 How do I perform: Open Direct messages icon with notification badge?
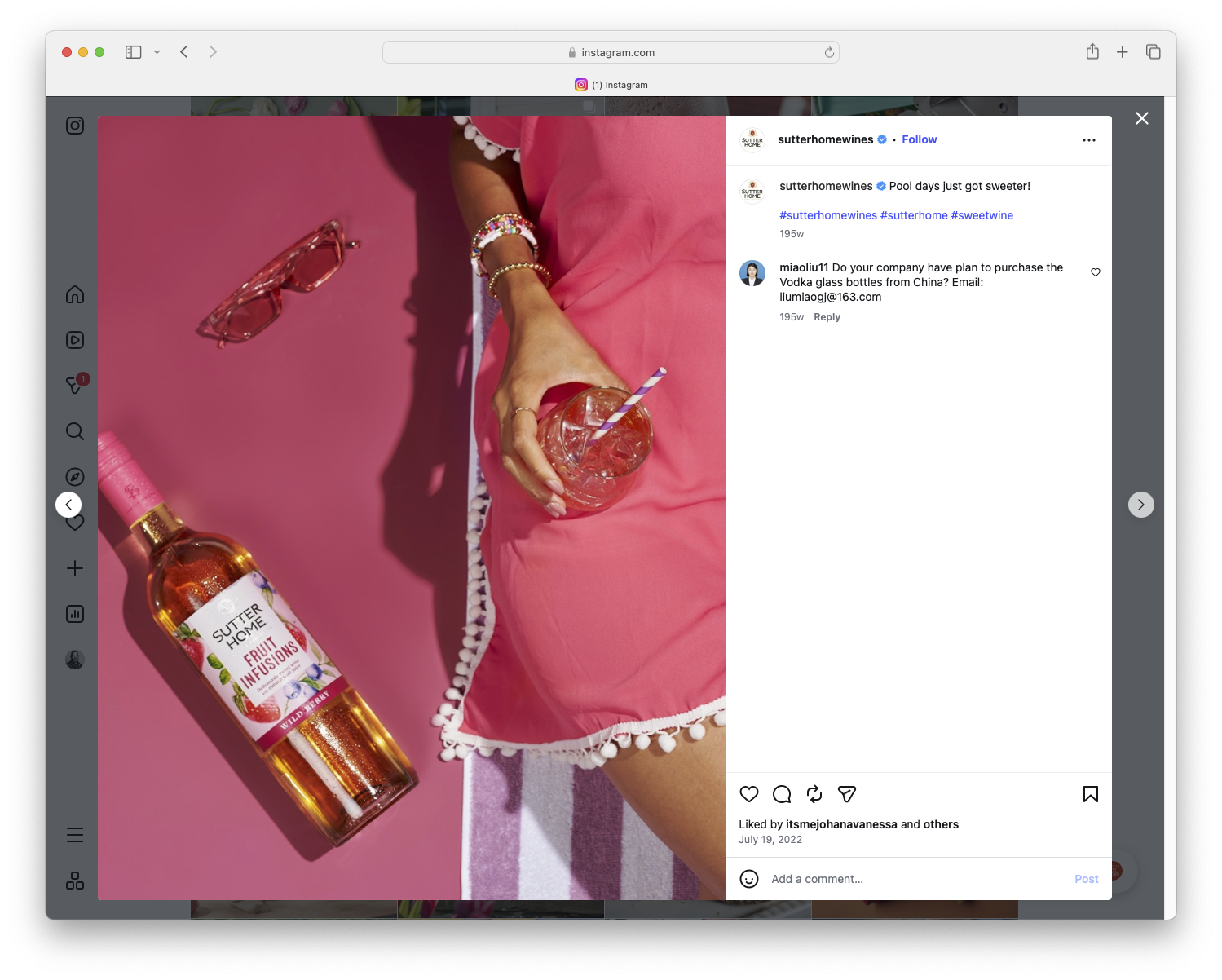75,386
